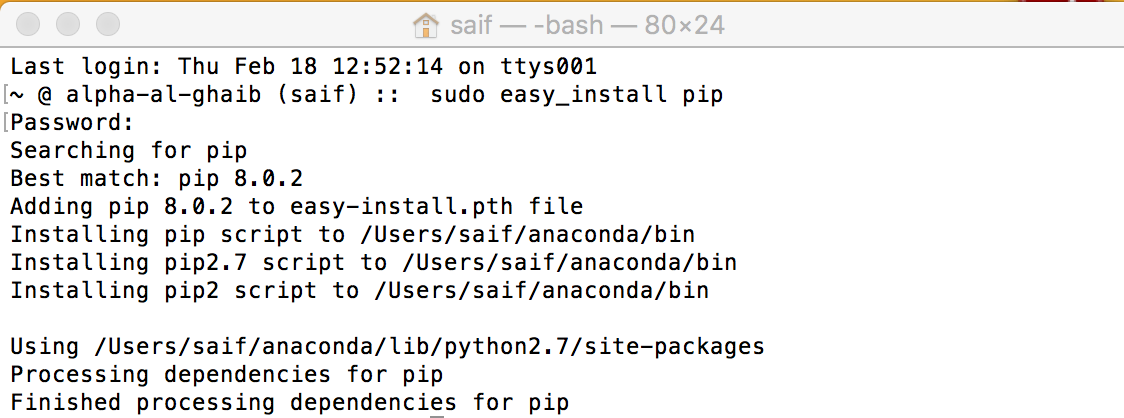The width and height of the screenshot is (1124, 418).
Task: Click the "Best match: pip 8.0.2" line
Action: click(x=156, y=179)
